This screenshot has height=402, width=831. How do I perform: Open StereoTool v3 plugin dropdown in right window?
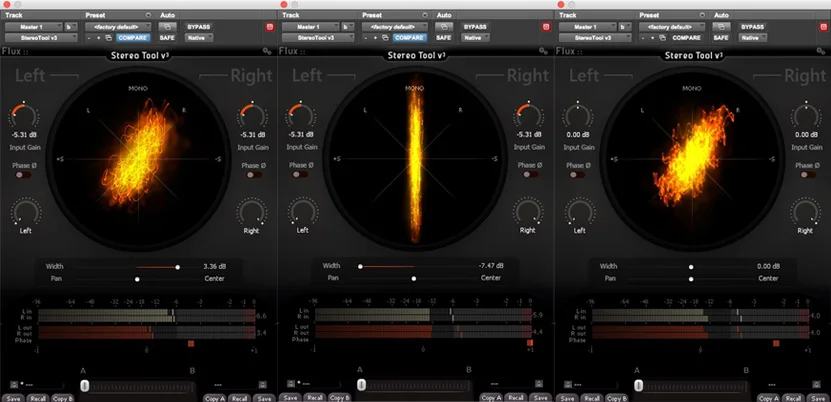click(x=595, y=38)
